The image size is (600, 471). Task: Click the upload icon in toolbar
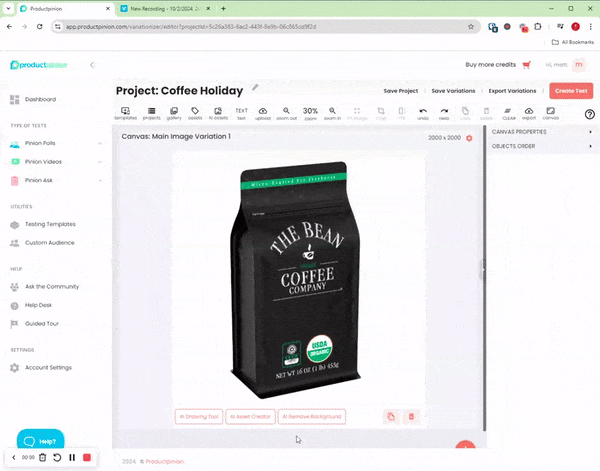[x=263, y=112]
